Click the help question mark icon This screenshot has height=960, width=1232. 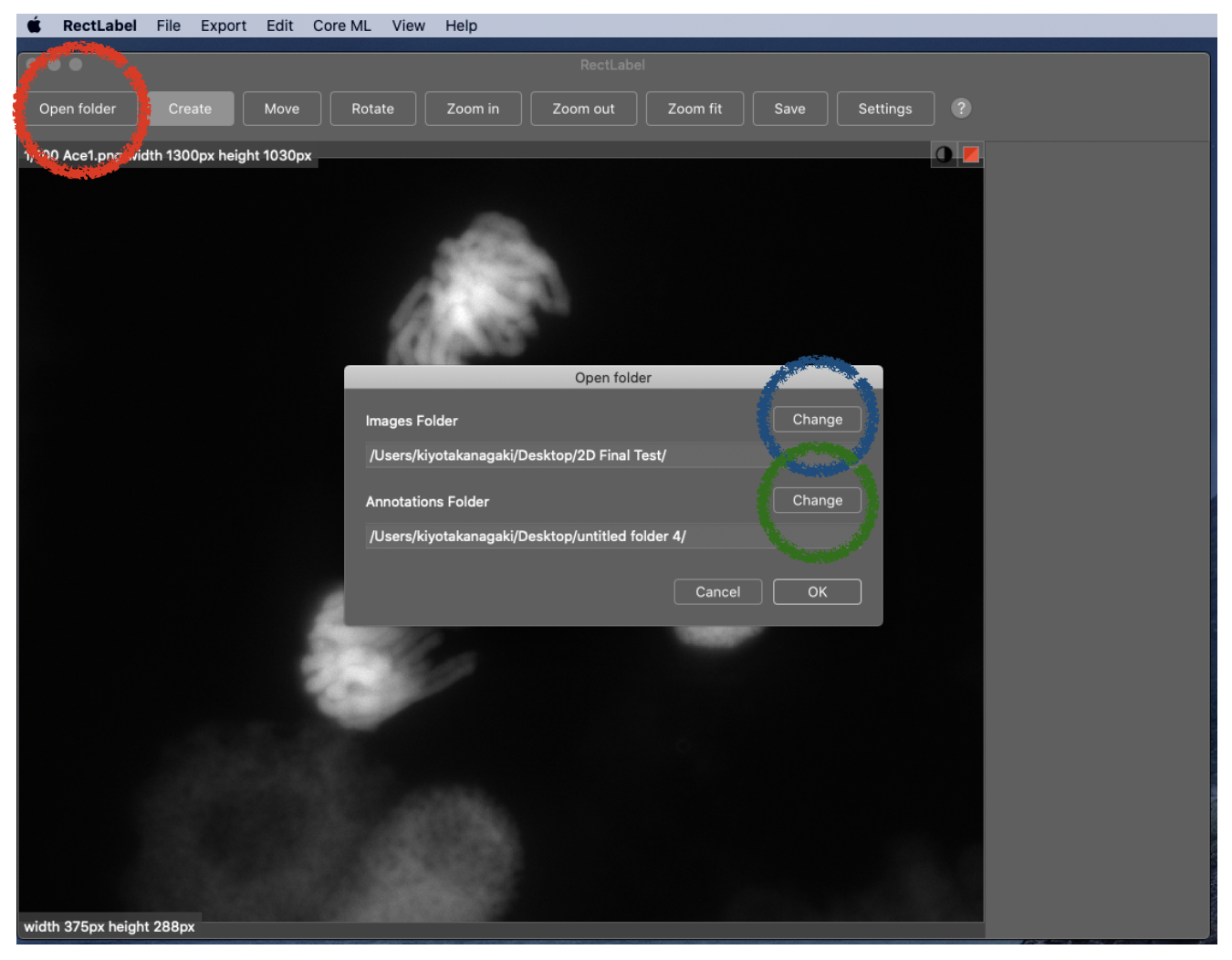(960, 109)
